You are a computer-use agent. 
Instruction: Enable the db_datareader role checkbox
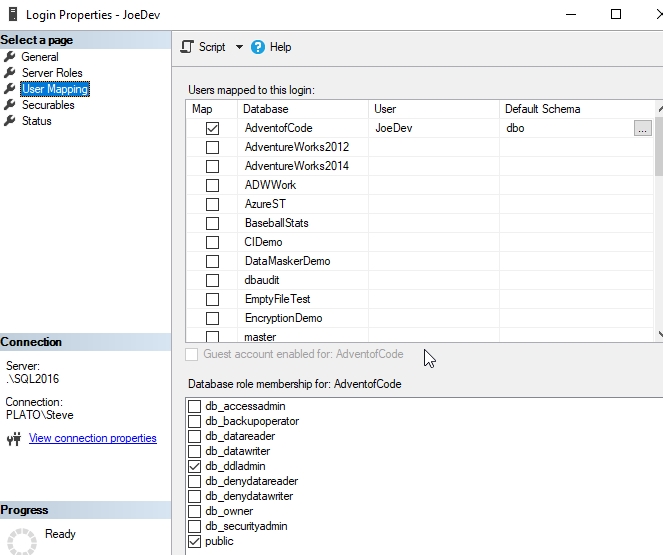(195, 436)
